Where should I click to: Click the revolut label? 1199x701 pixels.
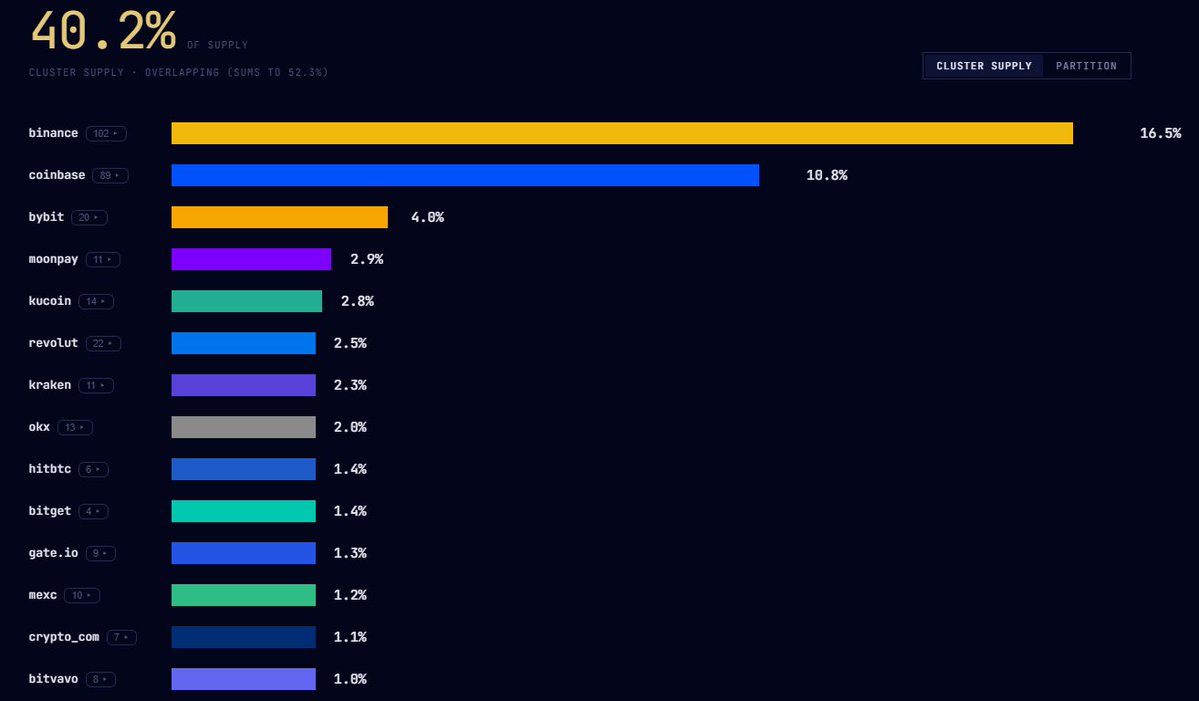(54, 343)
